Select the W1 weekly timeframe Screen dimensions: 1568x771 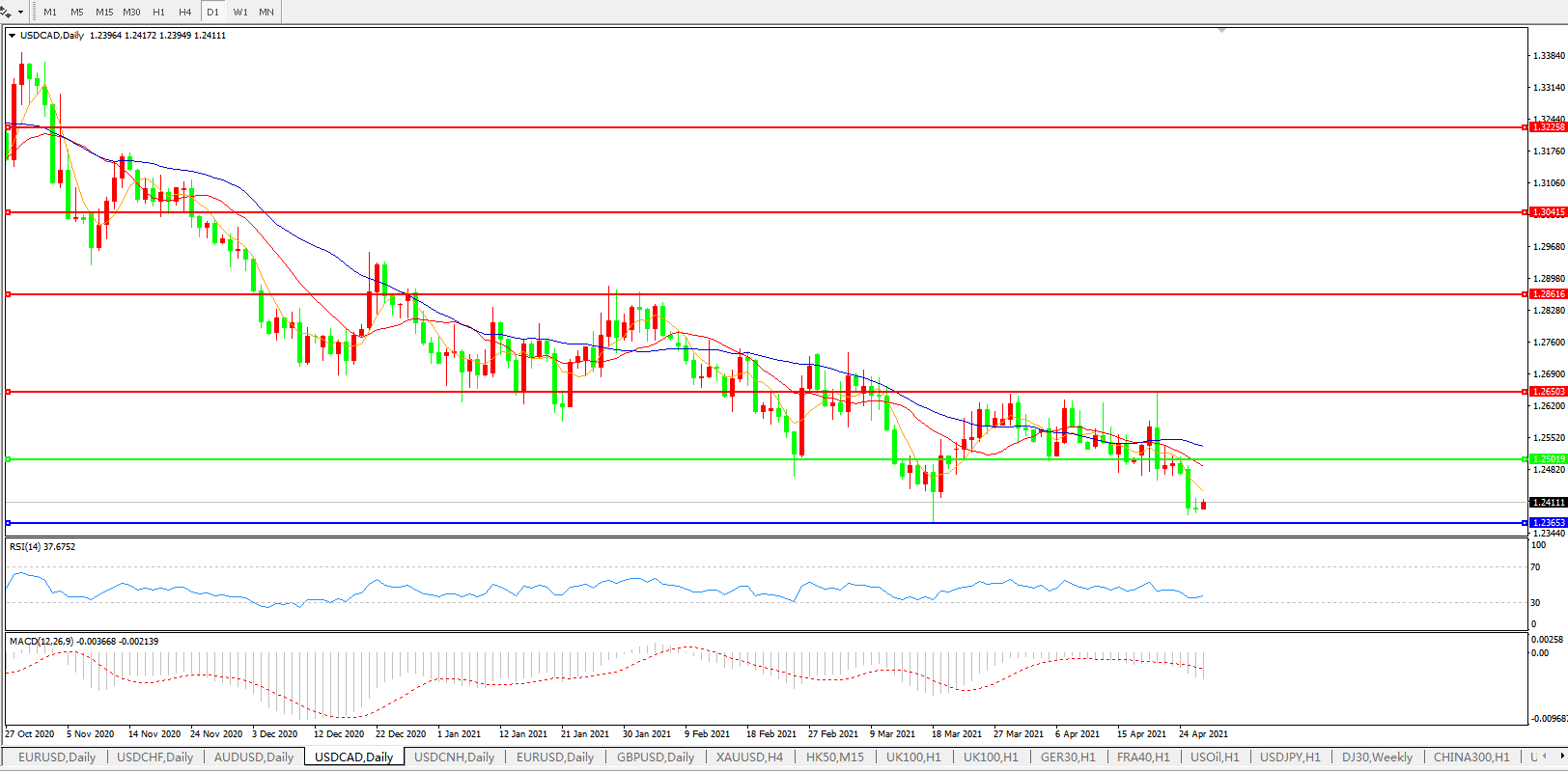240,12
